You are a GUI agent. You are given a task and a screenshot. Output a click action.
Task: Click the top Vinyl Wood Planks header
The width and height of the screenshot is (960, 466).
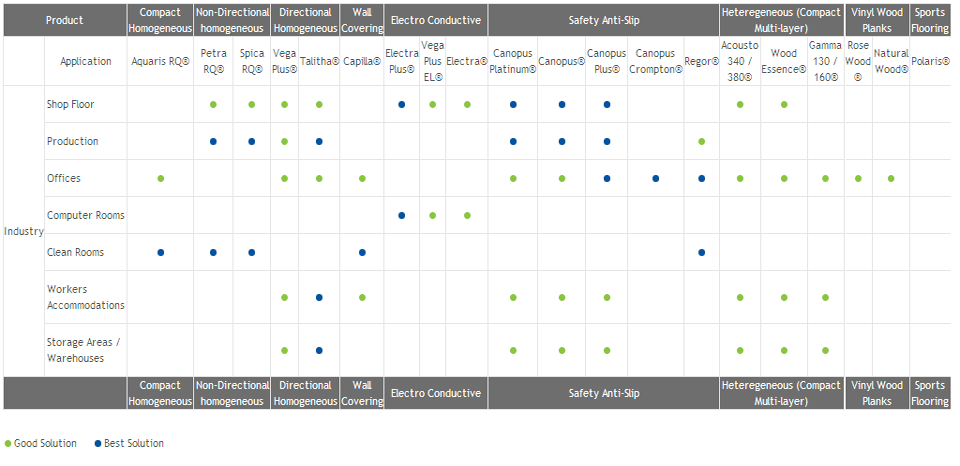877,20
